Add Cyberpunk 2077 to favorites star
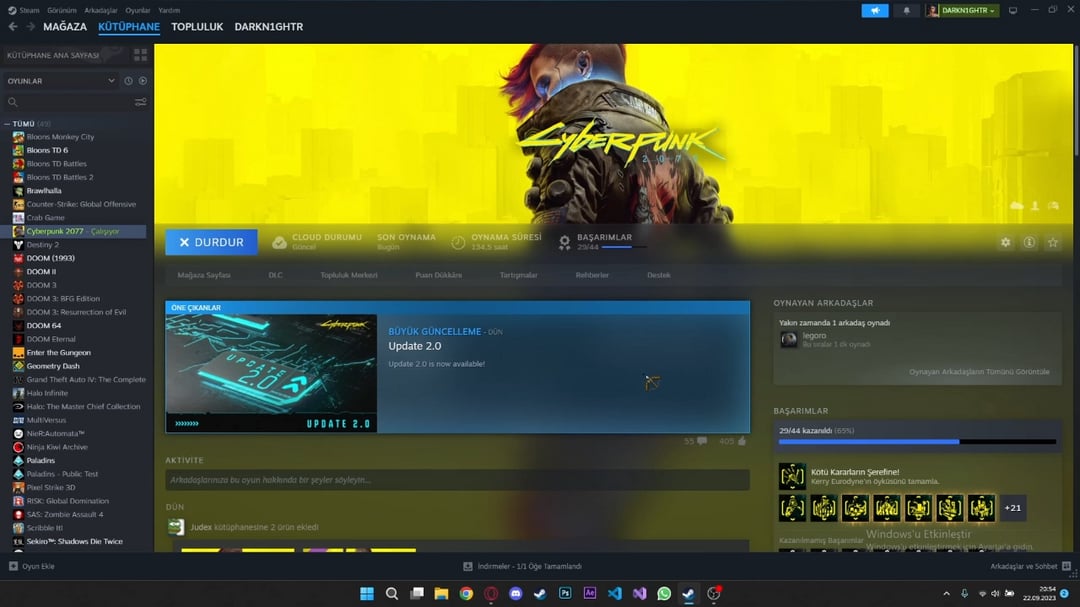This screenshot has height=607, width=1080. point(1052,243)
